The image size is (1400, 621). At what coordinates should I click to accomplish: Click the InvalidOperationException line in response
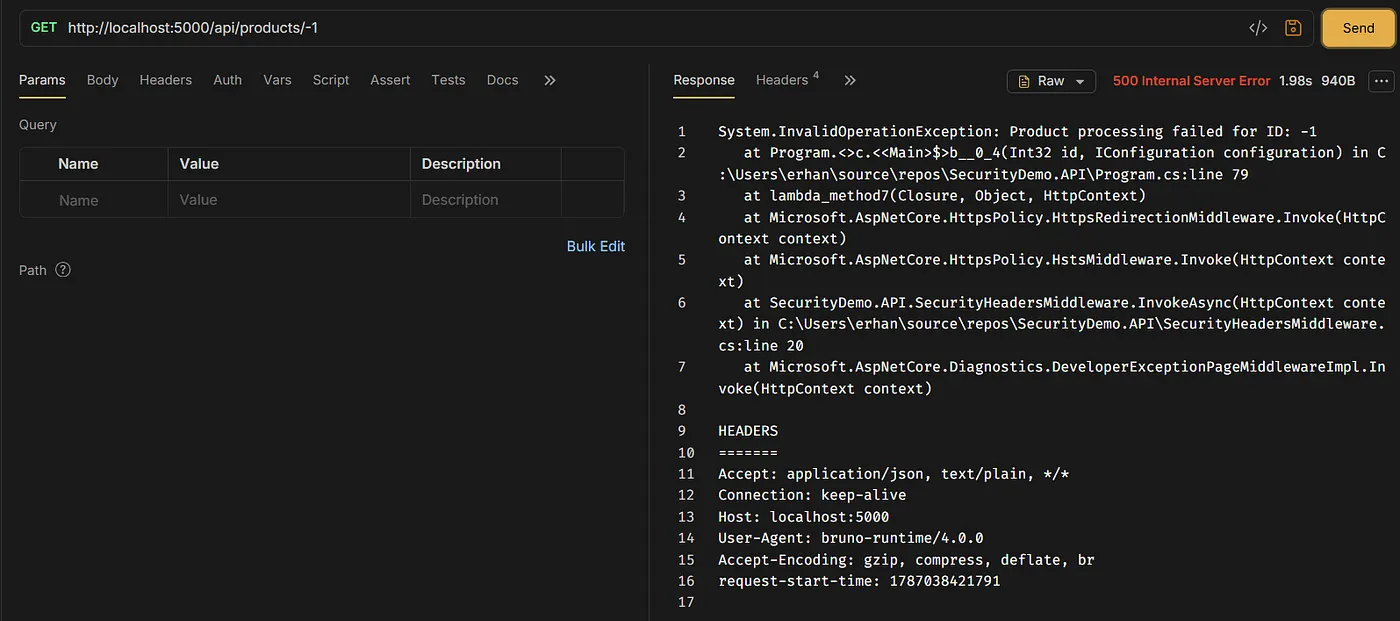point(1017,131)
